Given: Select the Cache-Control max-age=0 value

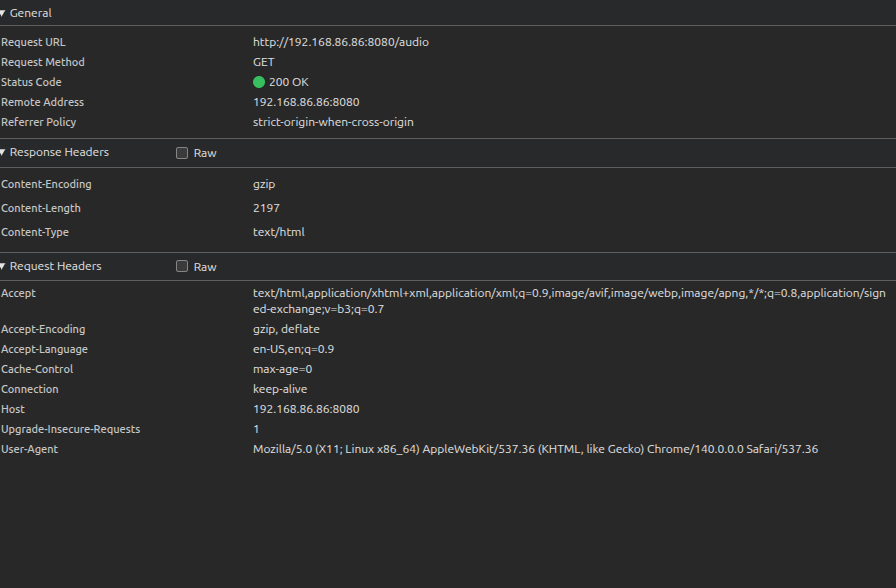Looking at the screenshot, I should pos(282,369).
